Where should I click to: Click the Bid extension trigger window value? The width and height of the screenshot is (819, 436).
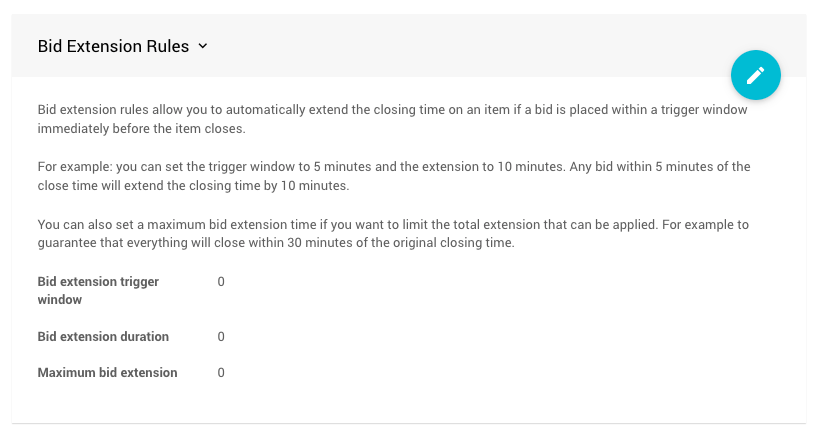click(221, 282)
